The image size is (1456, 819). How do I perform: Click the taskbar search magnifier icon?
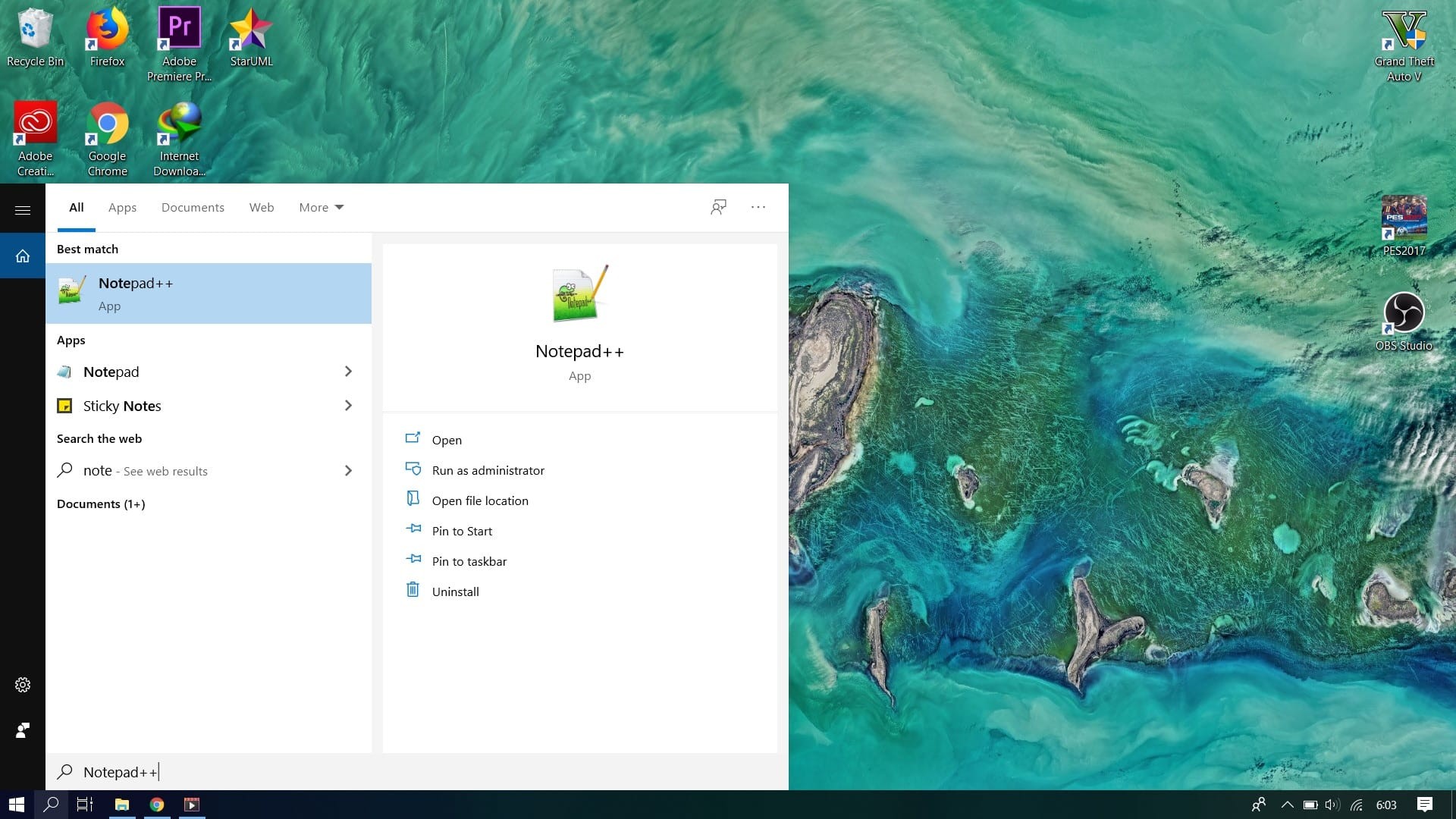51,805
